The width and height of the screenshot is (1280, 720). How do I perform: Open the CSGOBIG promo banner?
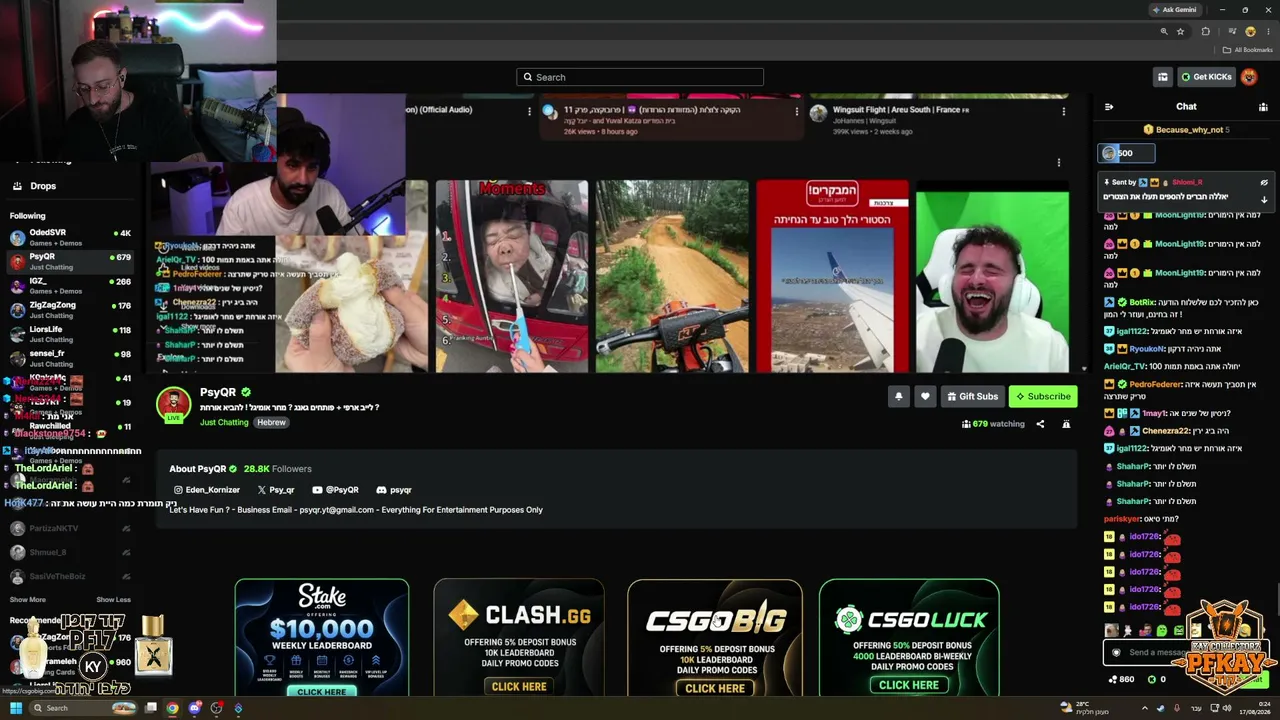click(715, 637)
